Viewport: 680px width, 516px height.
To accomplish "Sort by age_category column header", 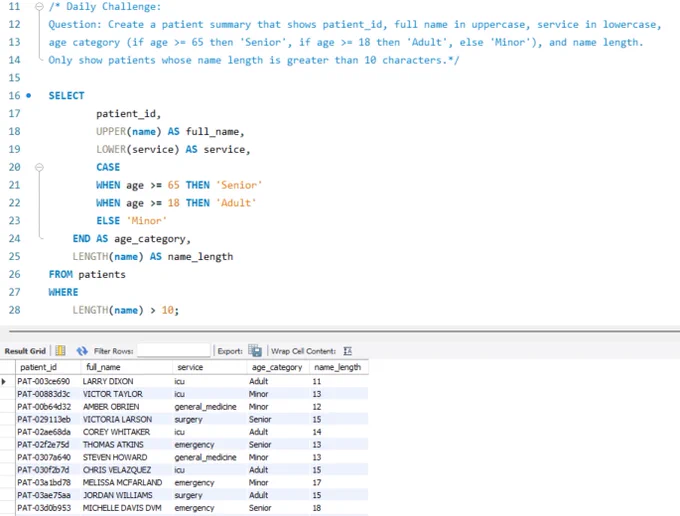I will coord(277,367).
